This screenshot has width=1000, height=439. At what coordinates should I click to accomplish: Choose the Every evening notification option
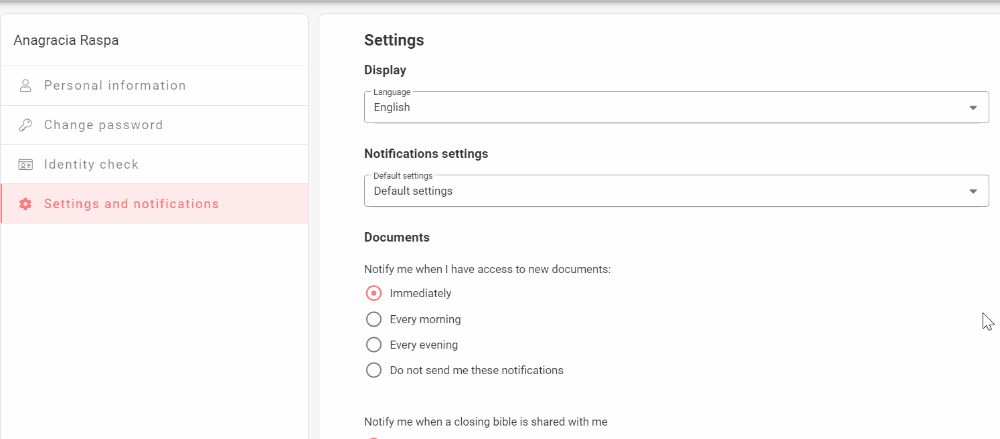click(374, 345)
